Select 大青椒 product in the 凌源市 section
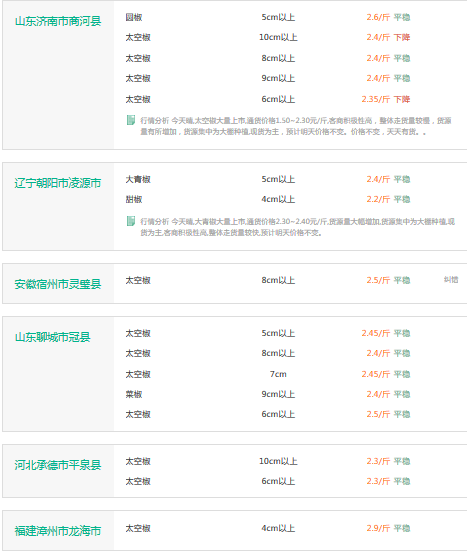 click(x=138, y=179)
